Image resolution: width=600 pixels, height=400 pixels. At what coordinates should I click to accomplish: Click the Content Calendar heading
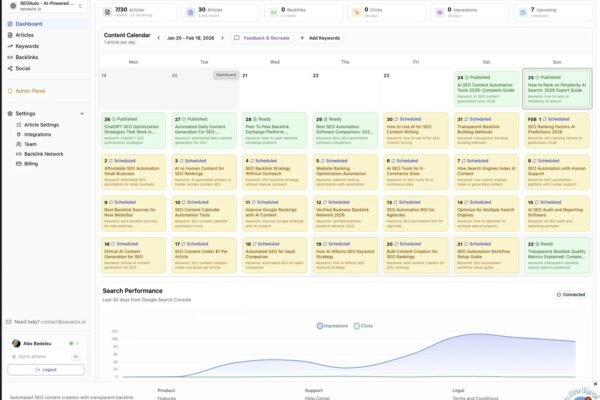[x=127, y=35]
